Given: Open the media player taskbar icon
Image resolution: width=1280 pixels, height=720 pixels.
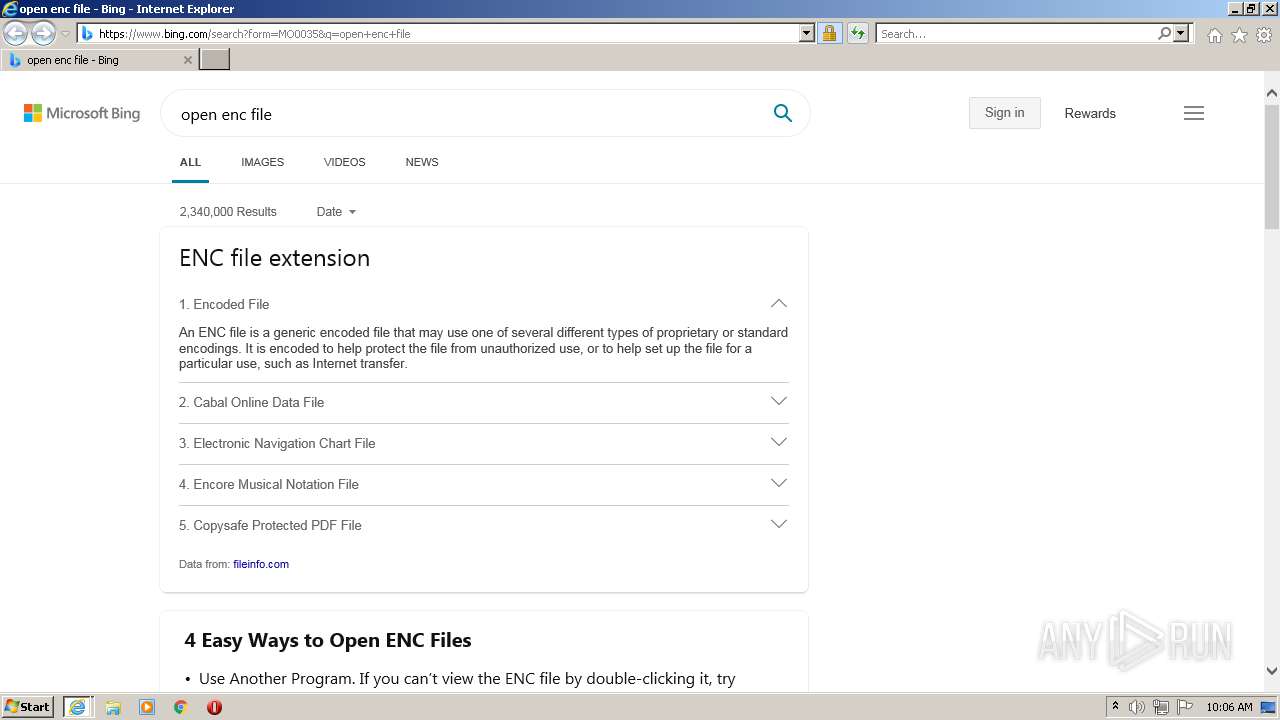Looking at the screenshot, I should click(x=147, y=707).
